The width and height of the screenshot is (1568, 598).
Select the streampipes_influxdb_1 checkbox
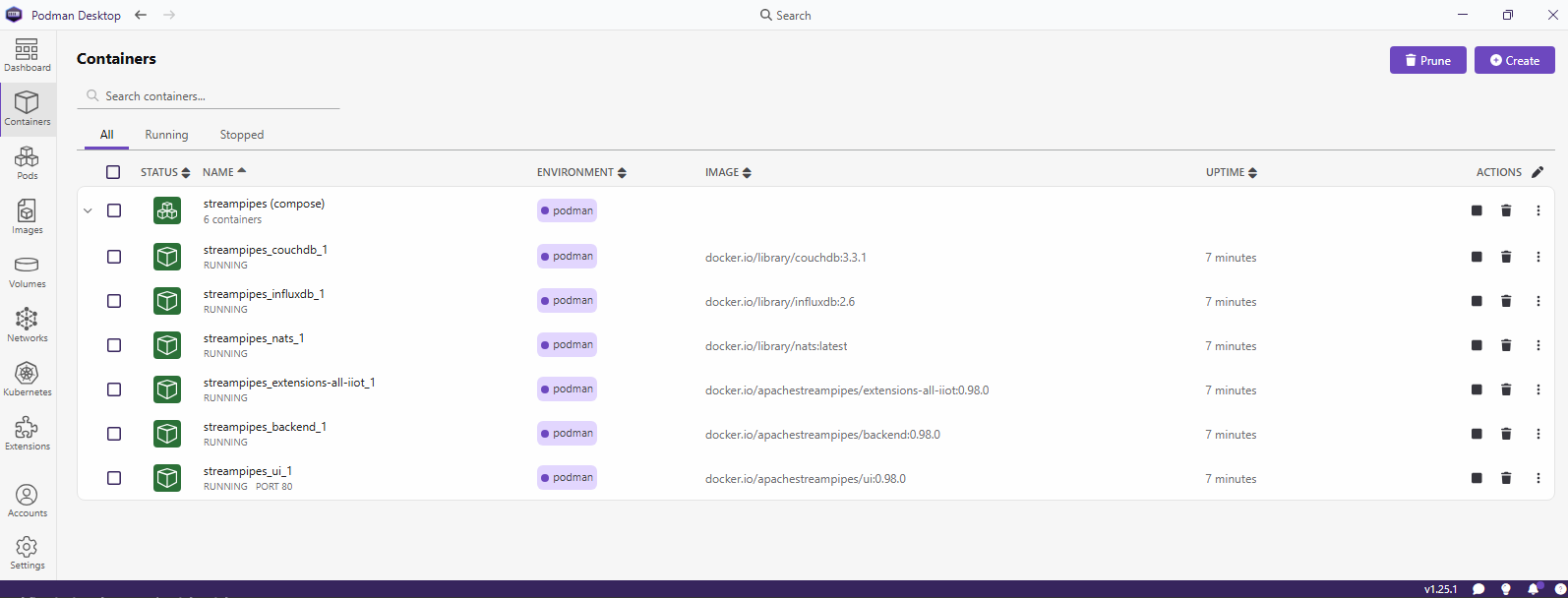(x=114, y=301)
